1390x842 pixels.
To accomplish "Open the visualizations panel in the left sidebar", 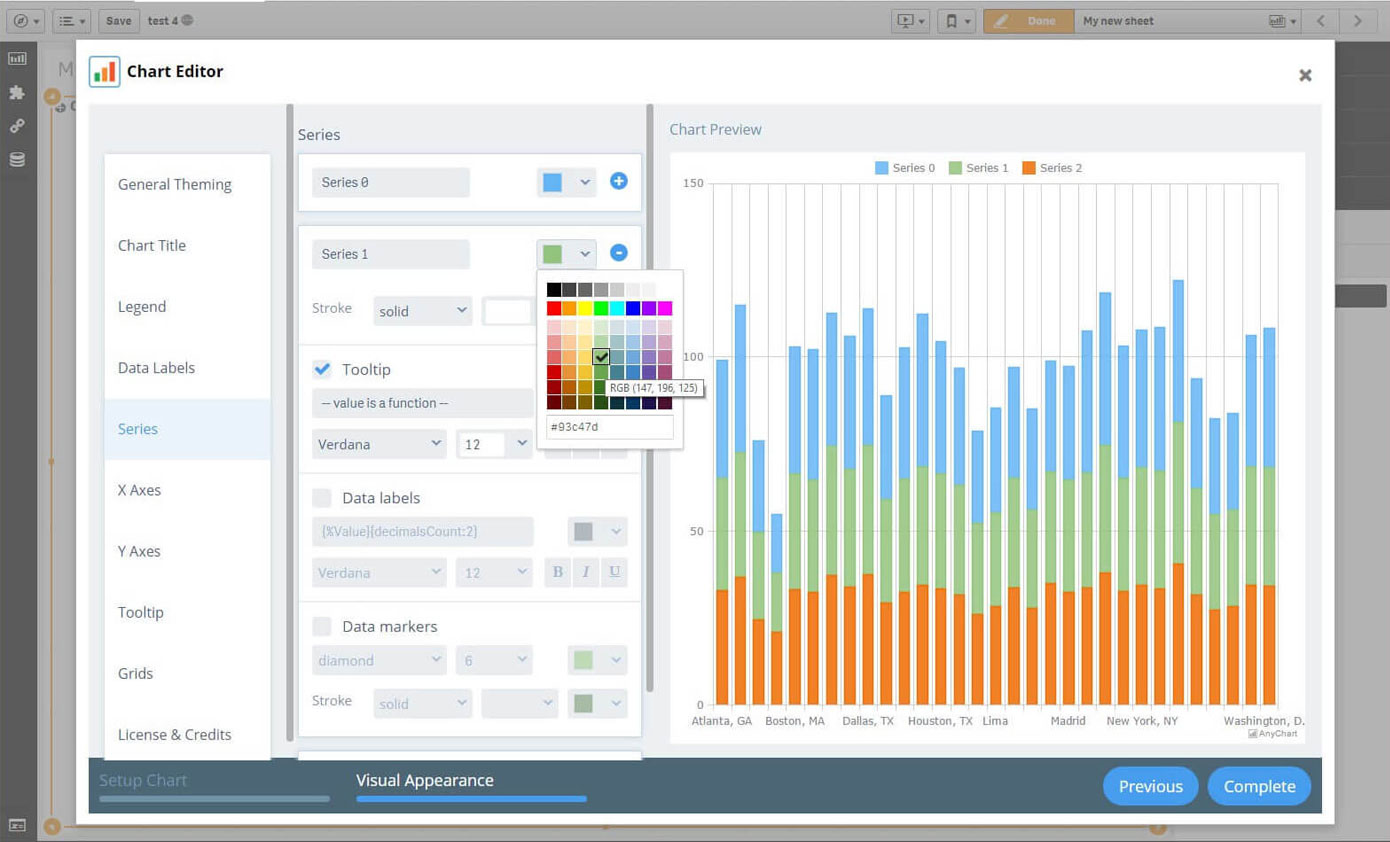I will (x=17, y=58).
